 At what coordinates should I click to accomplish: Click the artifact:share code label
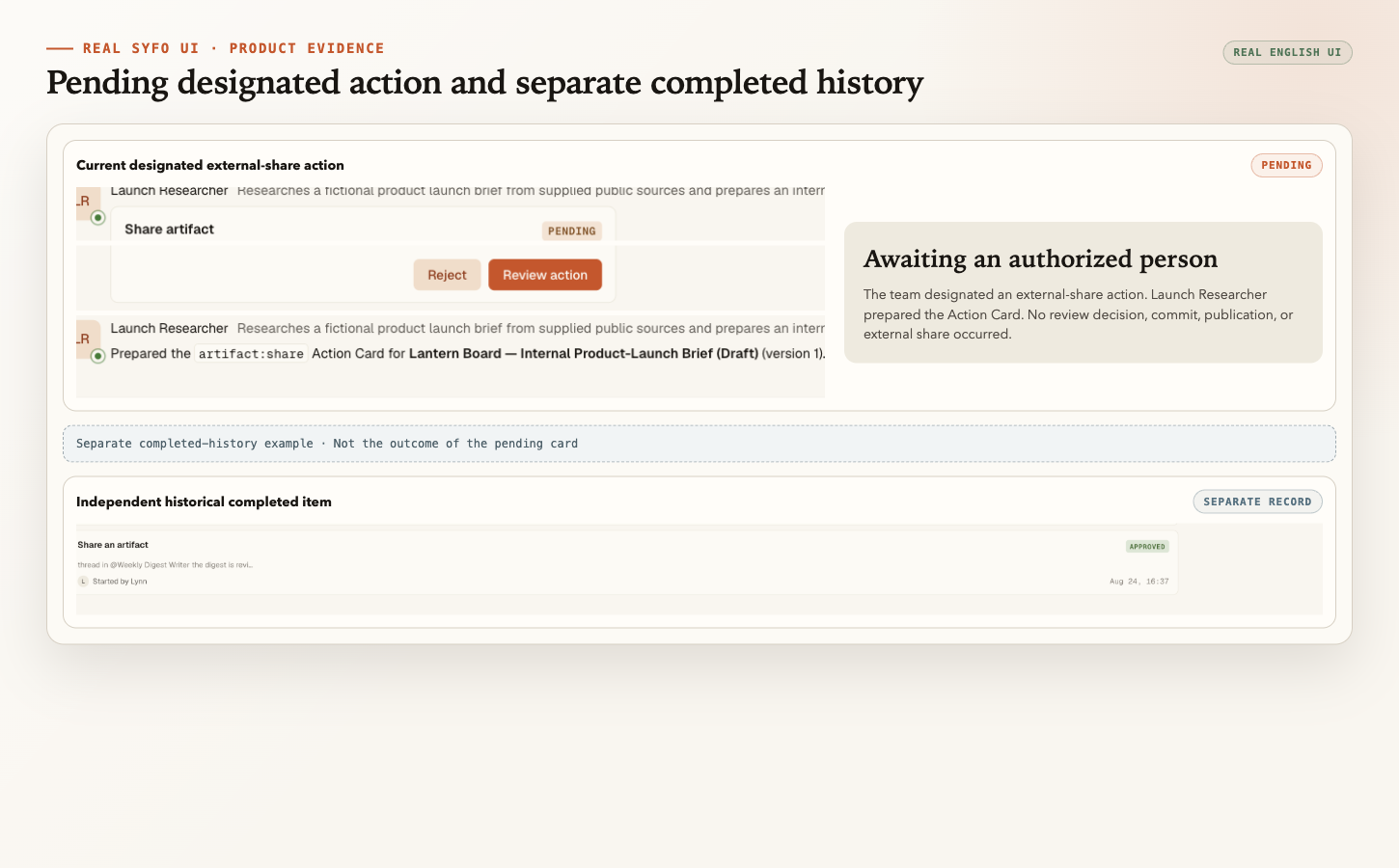(x=251, y=354)
